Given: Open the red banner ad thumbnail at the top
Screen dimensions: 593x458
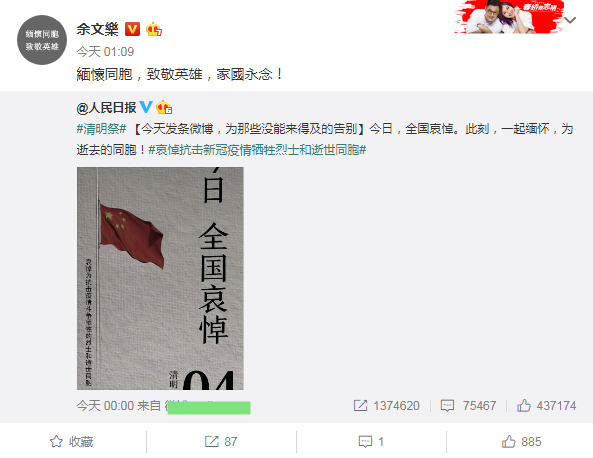Looking at the screenshot, I should 509,17.
